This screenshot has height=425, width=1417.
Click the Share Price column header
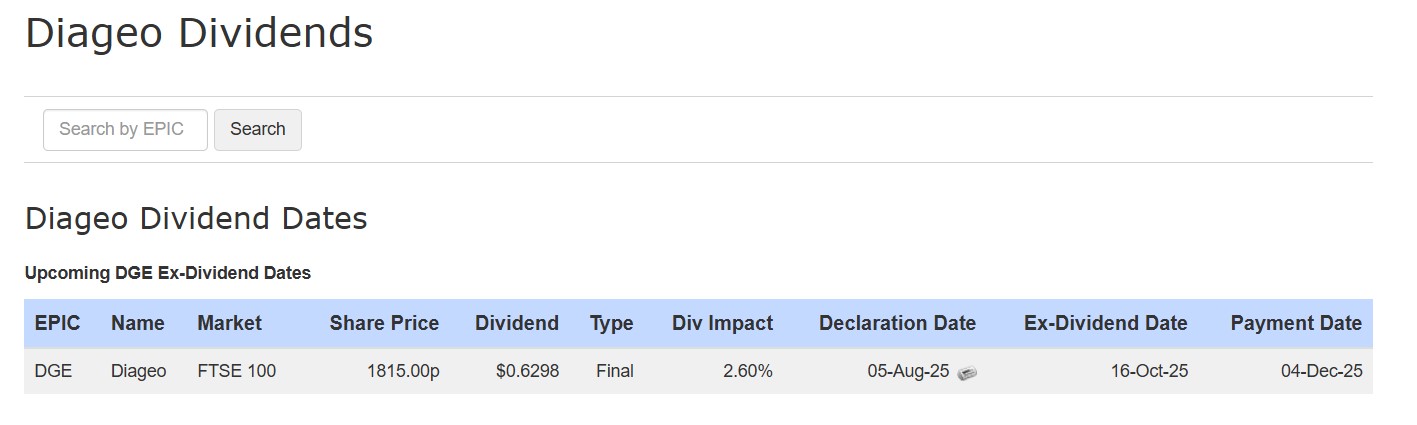pos(384,323)
